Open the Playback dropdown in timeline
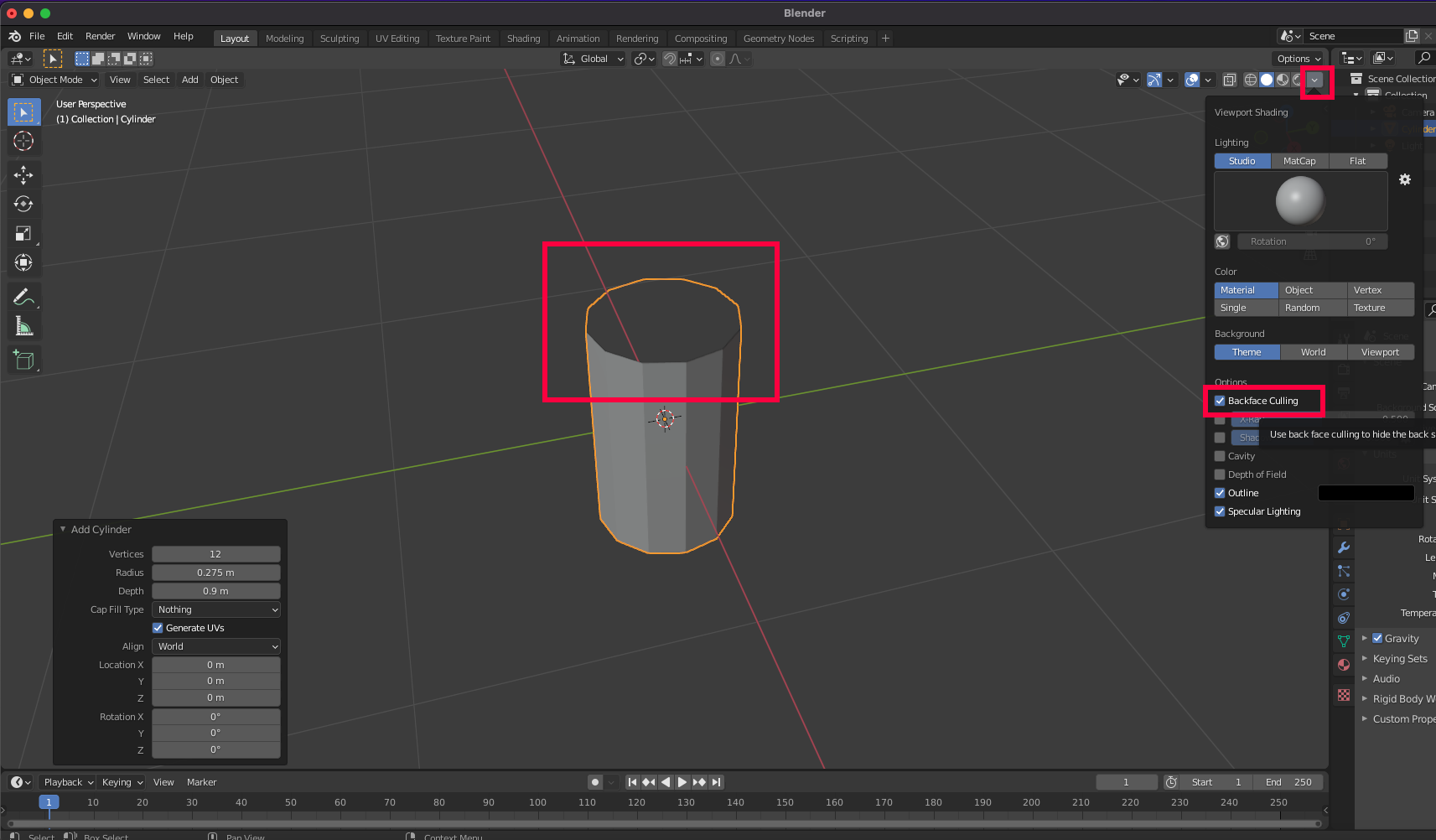 point(69,782)
